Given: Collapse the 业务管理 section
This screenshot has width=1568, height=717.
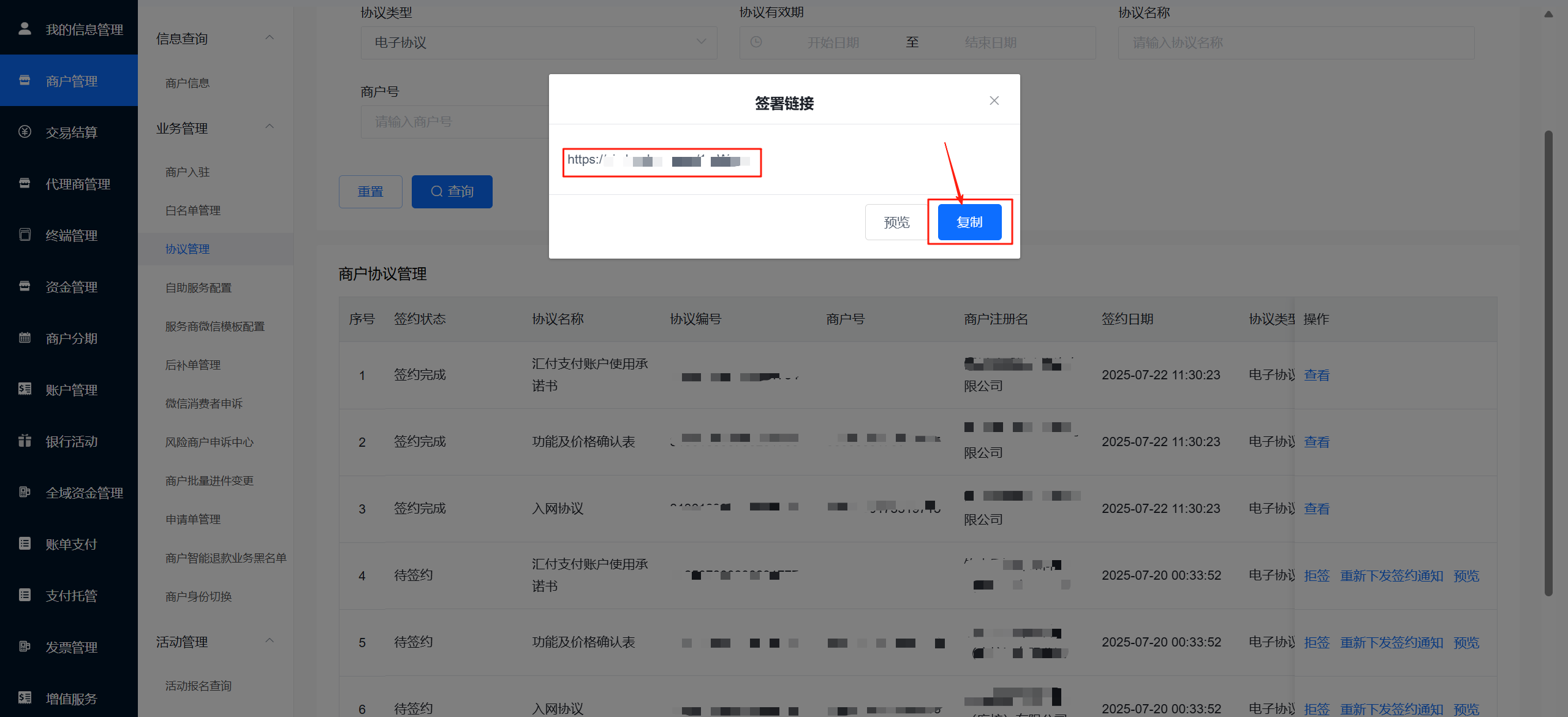Looking at the screenshot, I should (270, 127).
